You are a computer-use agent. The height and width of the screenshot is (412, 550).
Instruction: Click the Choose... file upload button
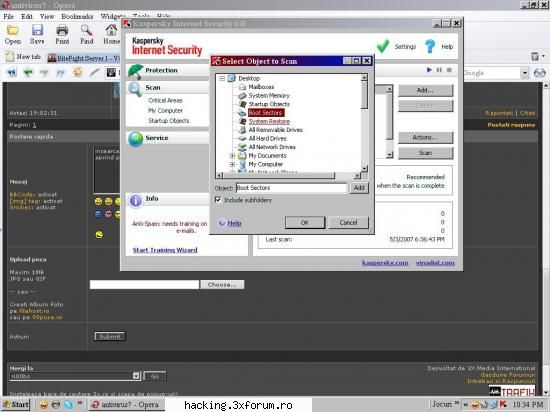click(222, 285)
